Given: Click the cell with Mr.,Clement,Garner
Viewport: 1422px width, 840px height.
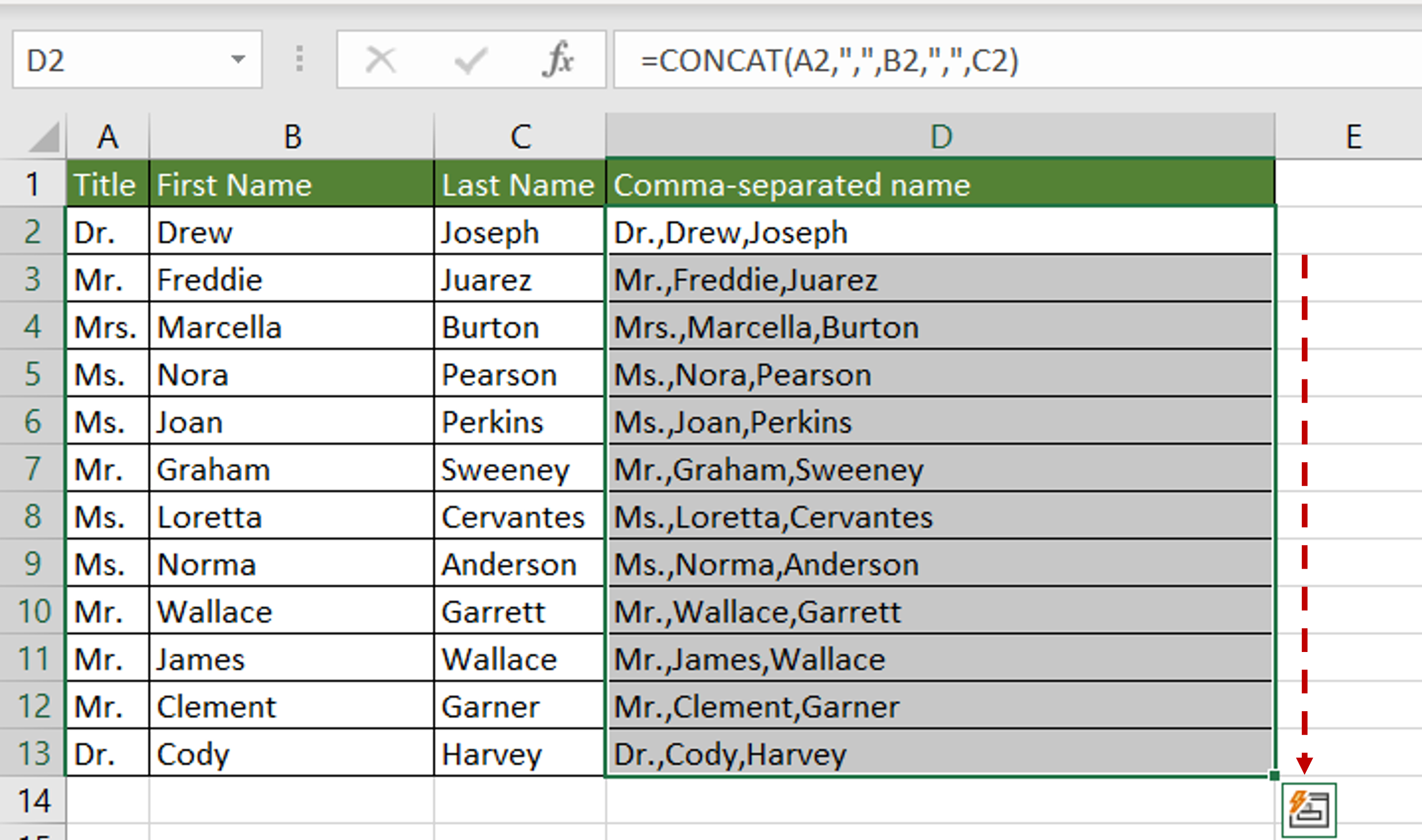Looking at the screenshot, I should [x=940, y=705].
